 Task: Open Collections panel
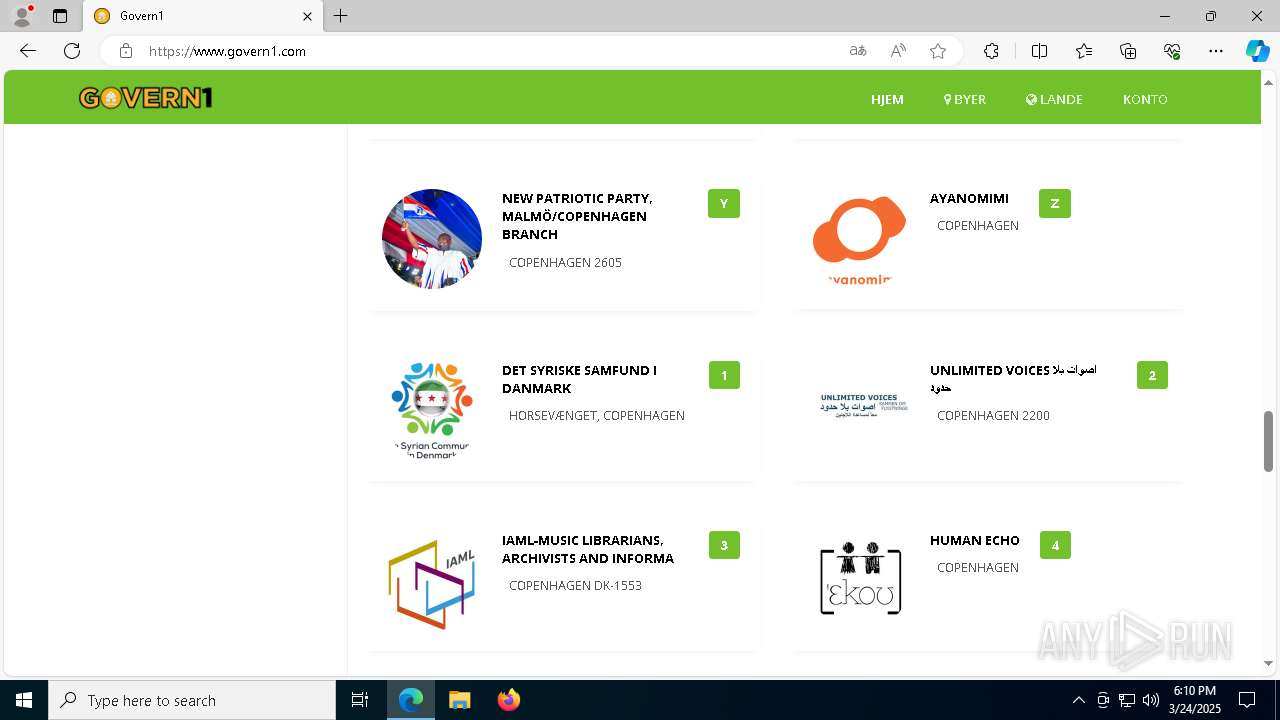(x=1128, y=51)
